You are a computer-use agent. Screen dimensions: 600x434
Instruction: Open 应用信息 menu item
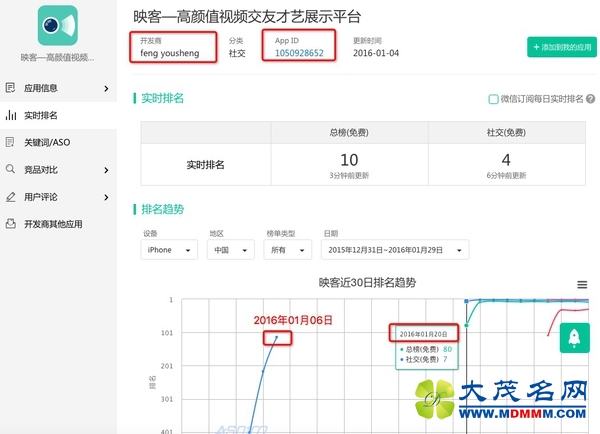point(59,88)
